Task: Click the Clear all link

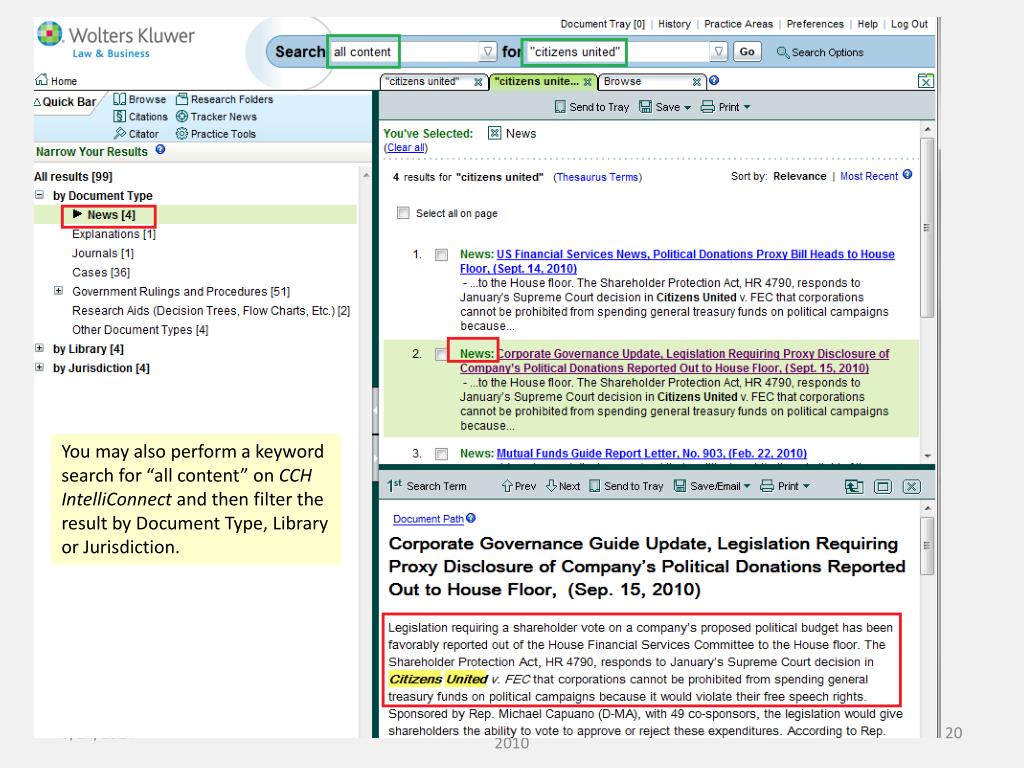Action: (406, 148)
